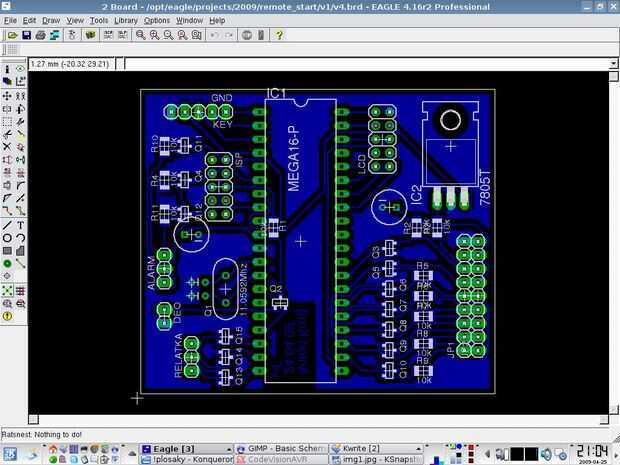Open the Library menu
The width and height of the screenshot is (620, 465).
tap(126, 21)
